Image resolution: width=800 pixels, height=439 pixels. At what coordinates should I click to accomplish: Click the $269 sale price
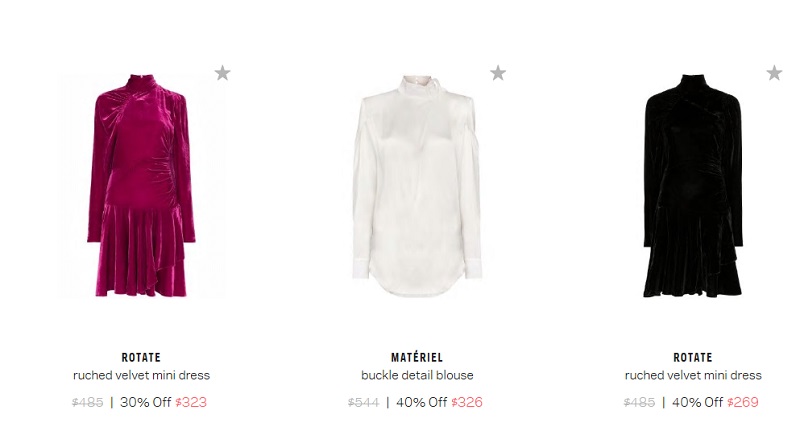tap(743, 402)
